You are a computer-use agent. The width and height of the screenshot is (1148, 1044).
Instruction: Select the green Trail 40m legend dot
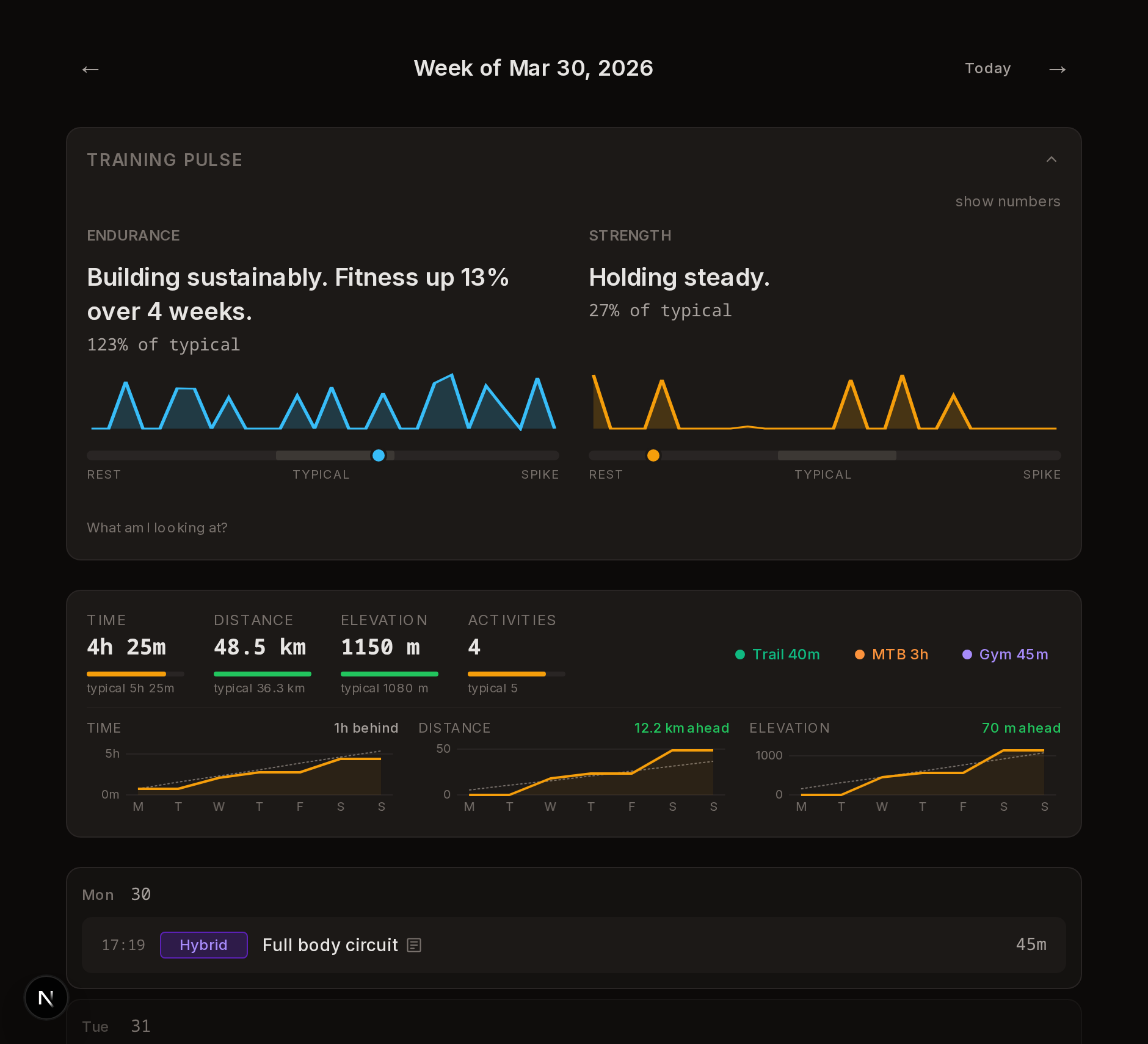740,654
